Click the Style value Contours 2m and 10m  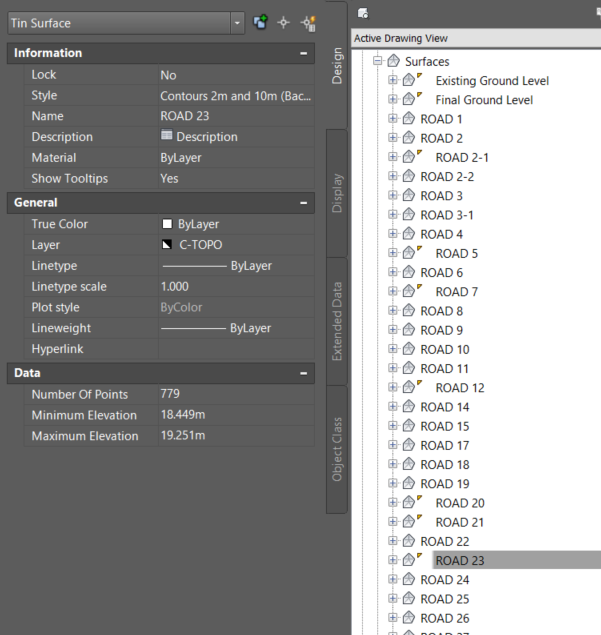pos(237,96)
